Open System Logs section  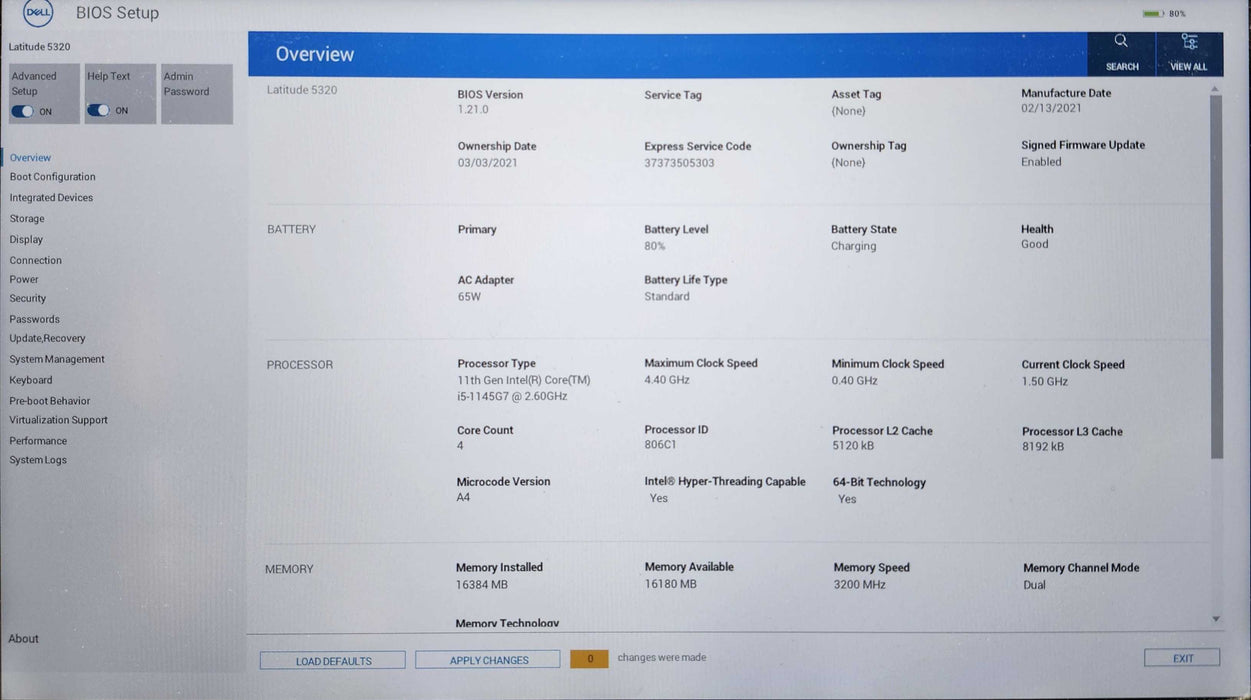(38, 460)
